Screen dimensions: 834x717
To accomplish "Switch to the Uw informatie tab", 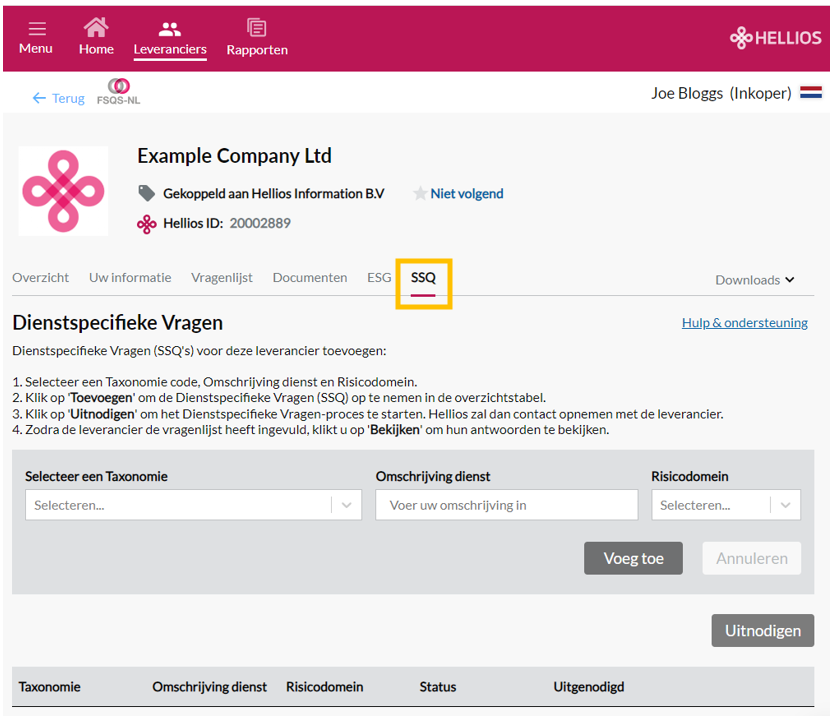I will pos(130,278).
